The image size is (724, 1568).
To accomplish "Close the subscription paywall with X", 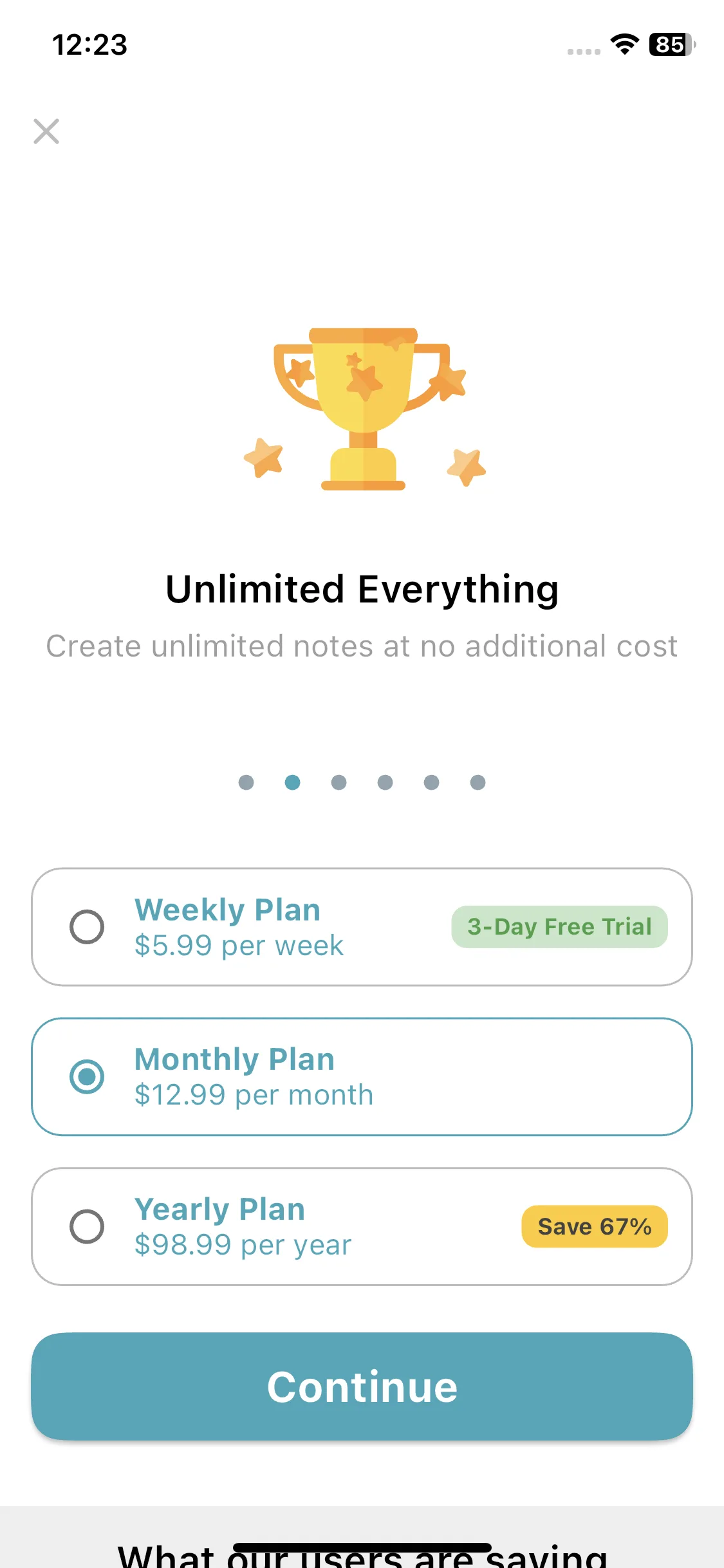I will click(46, 131).
